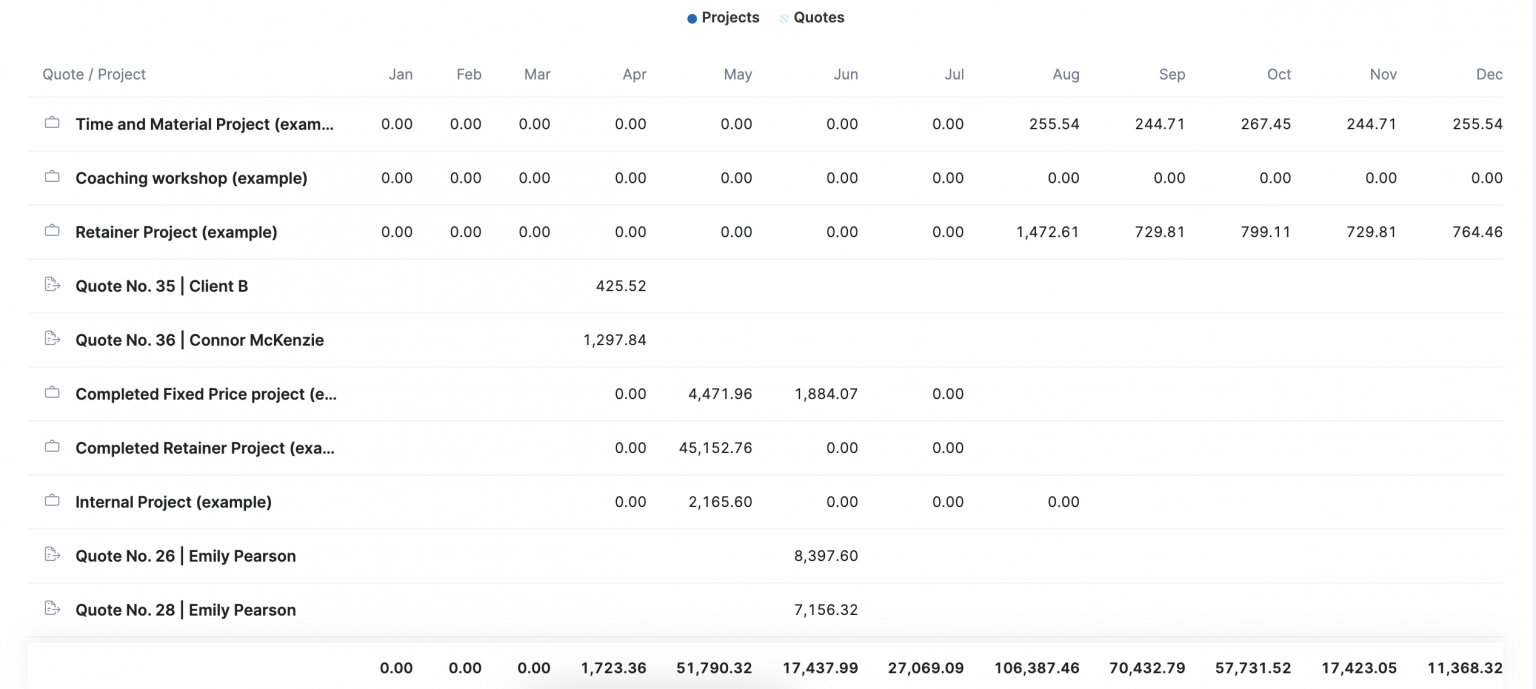This screenshot has width=1536, height=689.
Task: Click the quote icon beside Quote No. 26
Action: click(x=52, y=555)
